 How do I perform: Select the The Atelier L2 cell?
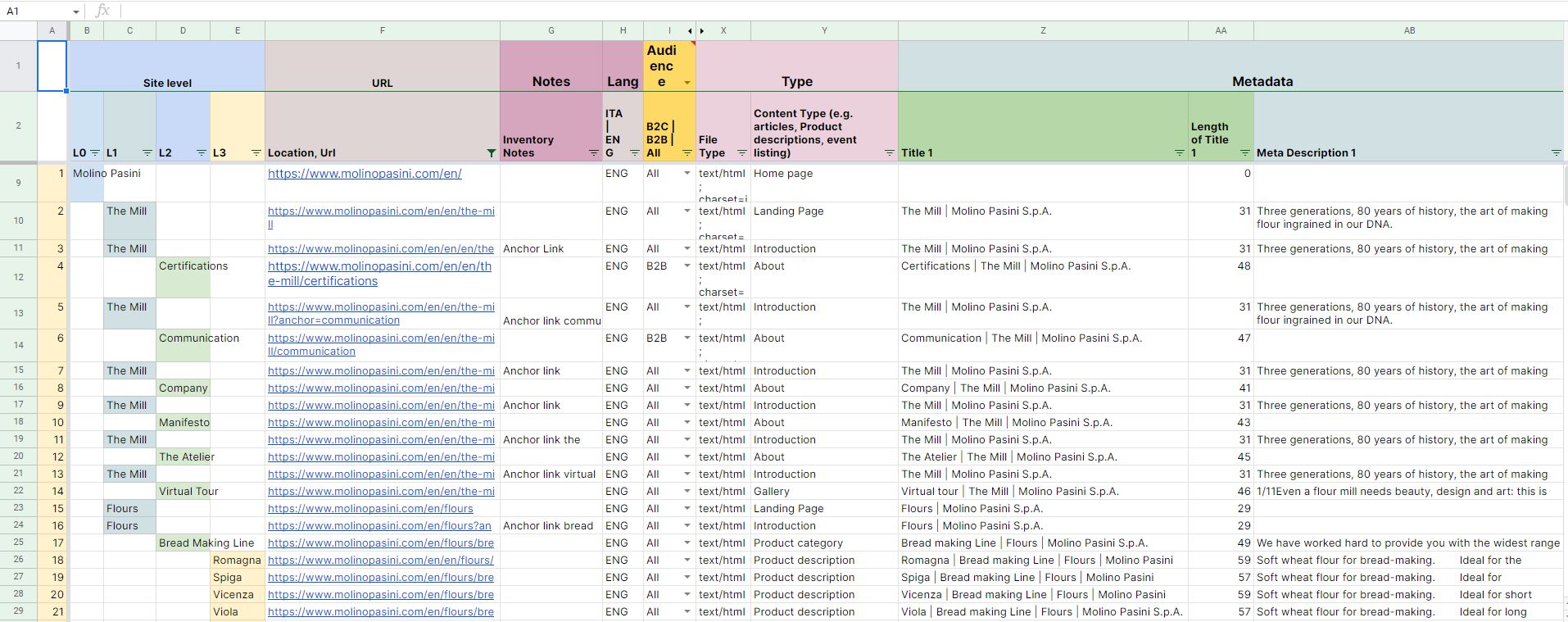point(183,457)
